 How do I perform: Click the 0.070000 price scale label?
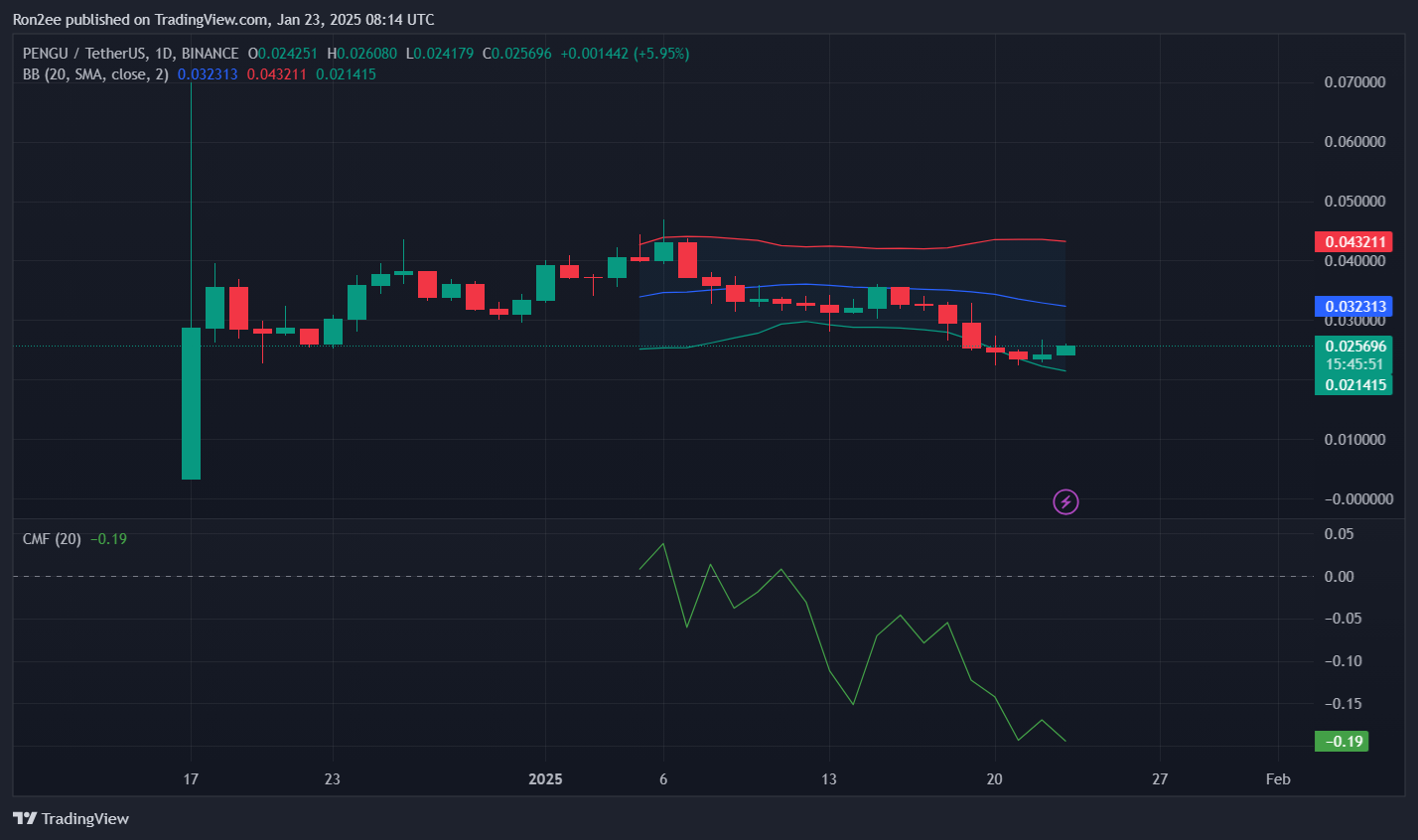pyautogui.click(x=1354, y=82)
